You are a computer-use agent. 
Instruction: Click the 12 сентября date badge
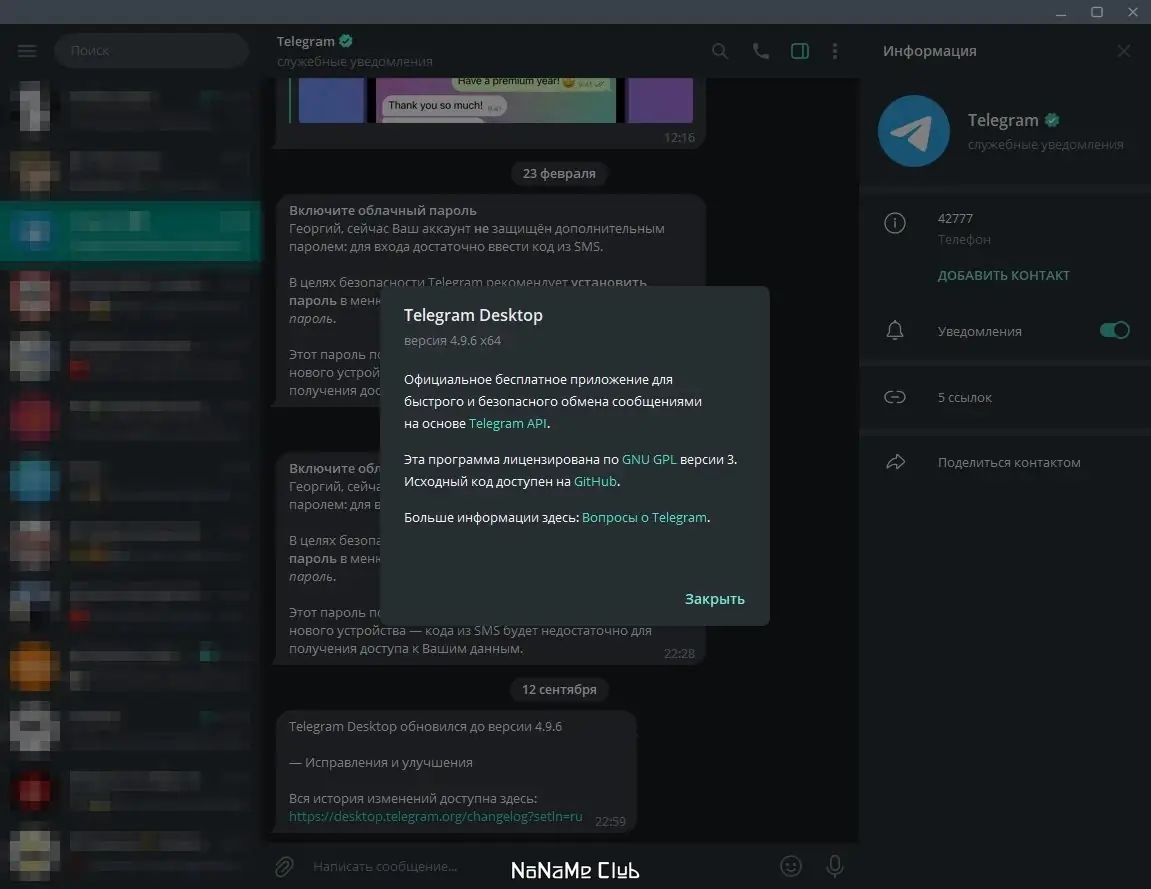point(559,689)
